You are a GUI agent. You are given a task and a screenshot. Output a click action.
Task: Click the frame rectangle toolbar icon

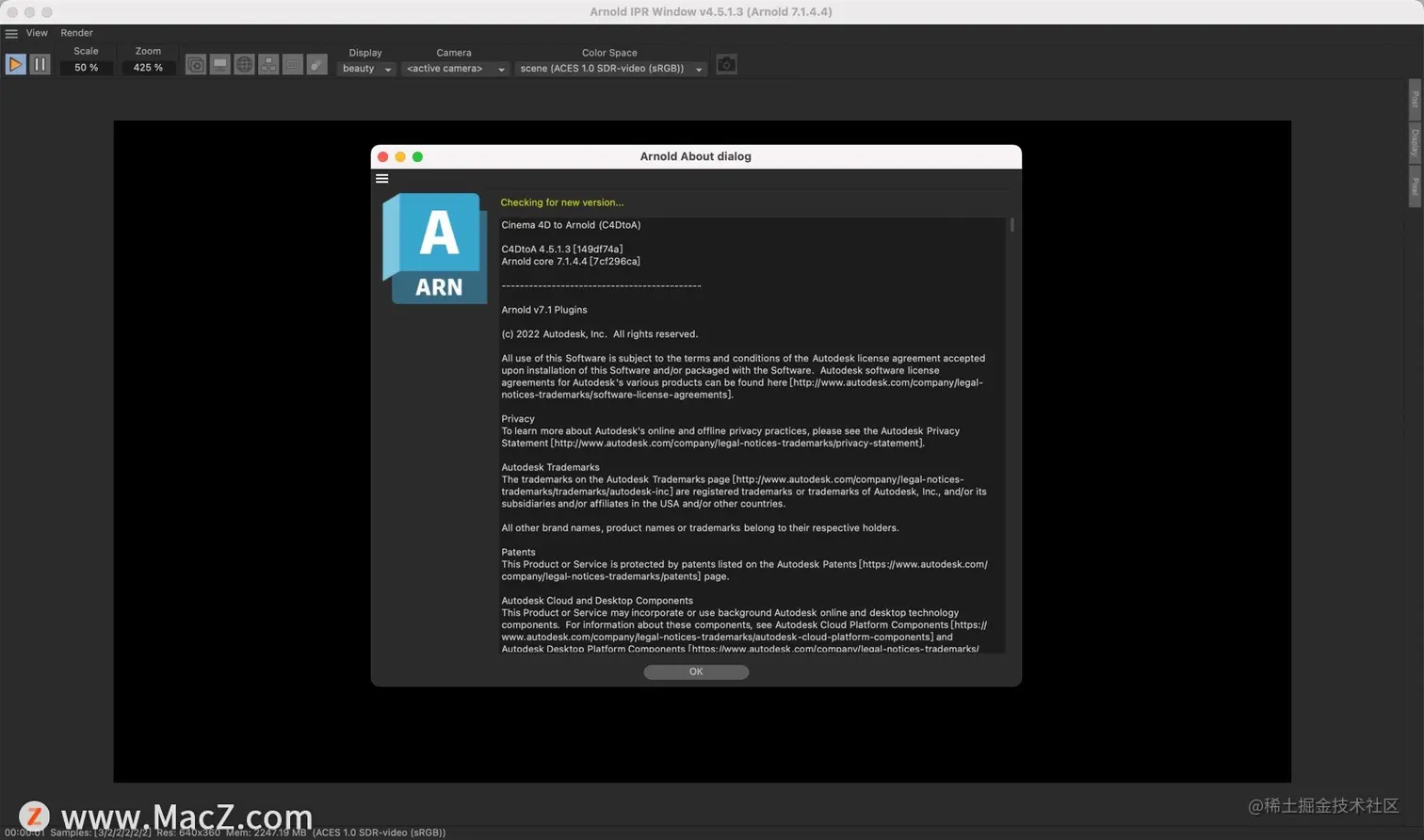click(293, 64)
